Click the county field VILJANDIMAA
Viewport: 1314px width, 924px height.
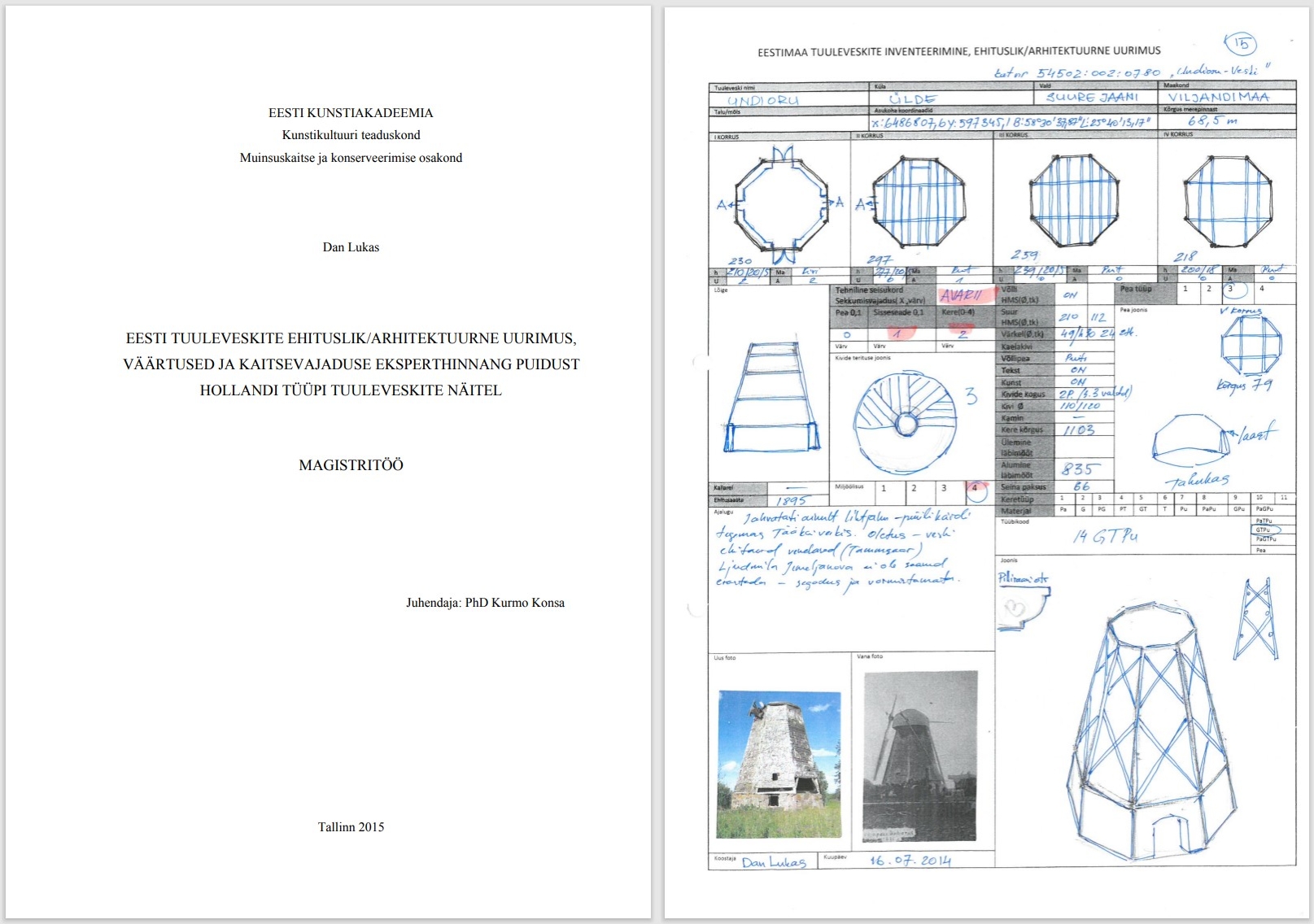point(1218,97)
